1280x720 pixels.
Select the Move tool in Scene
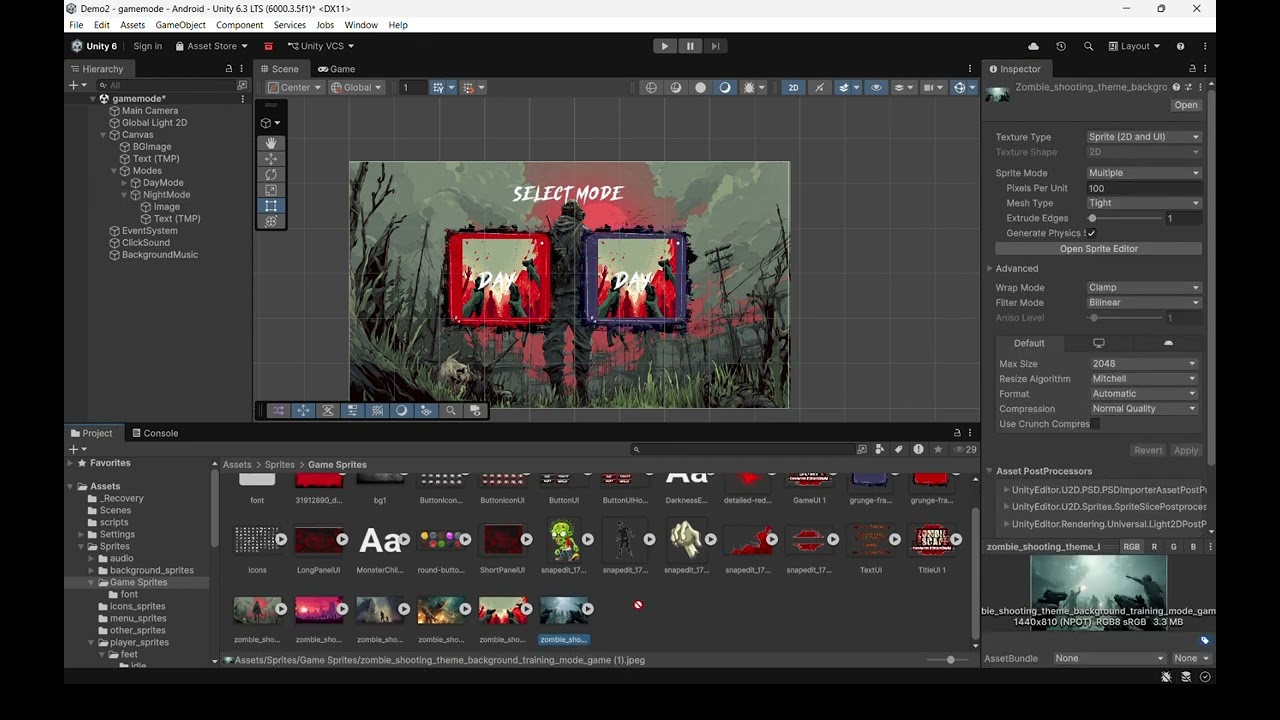tap(271, 159)
